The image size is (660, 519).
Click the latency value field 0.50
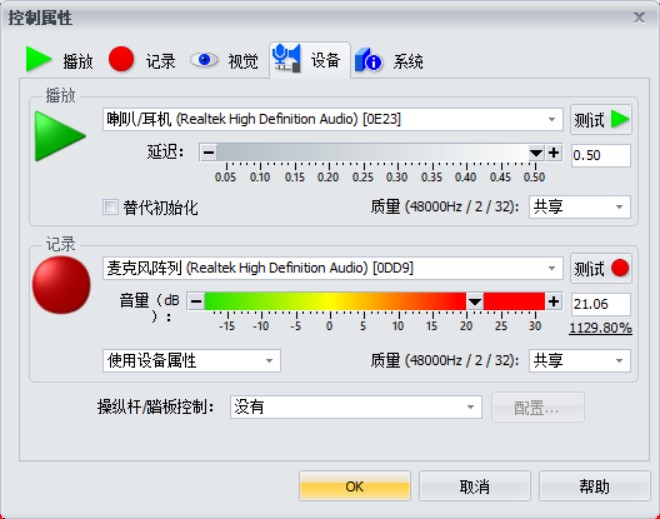tap(601, 155)
